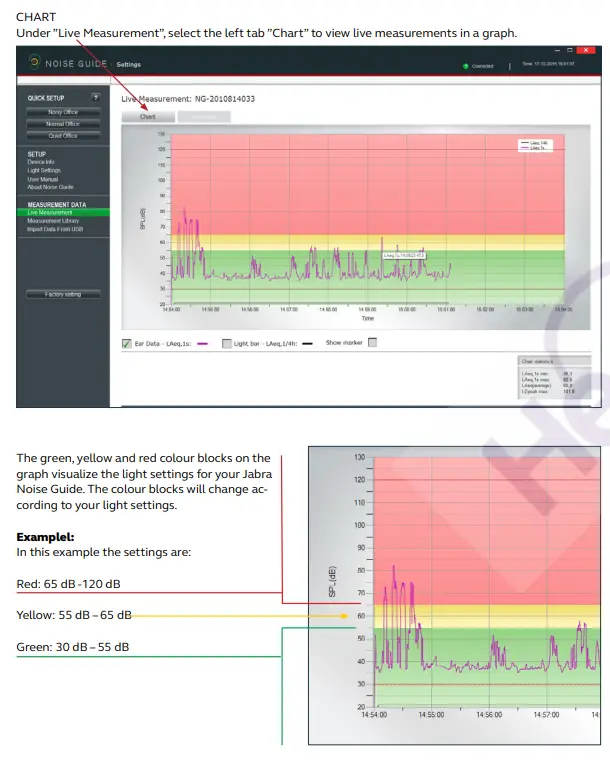Screen dimensions: 610x763
Task: Click the MEASUREMENT DATA heading
Action: pyautogui.click(x=56, y=205)
